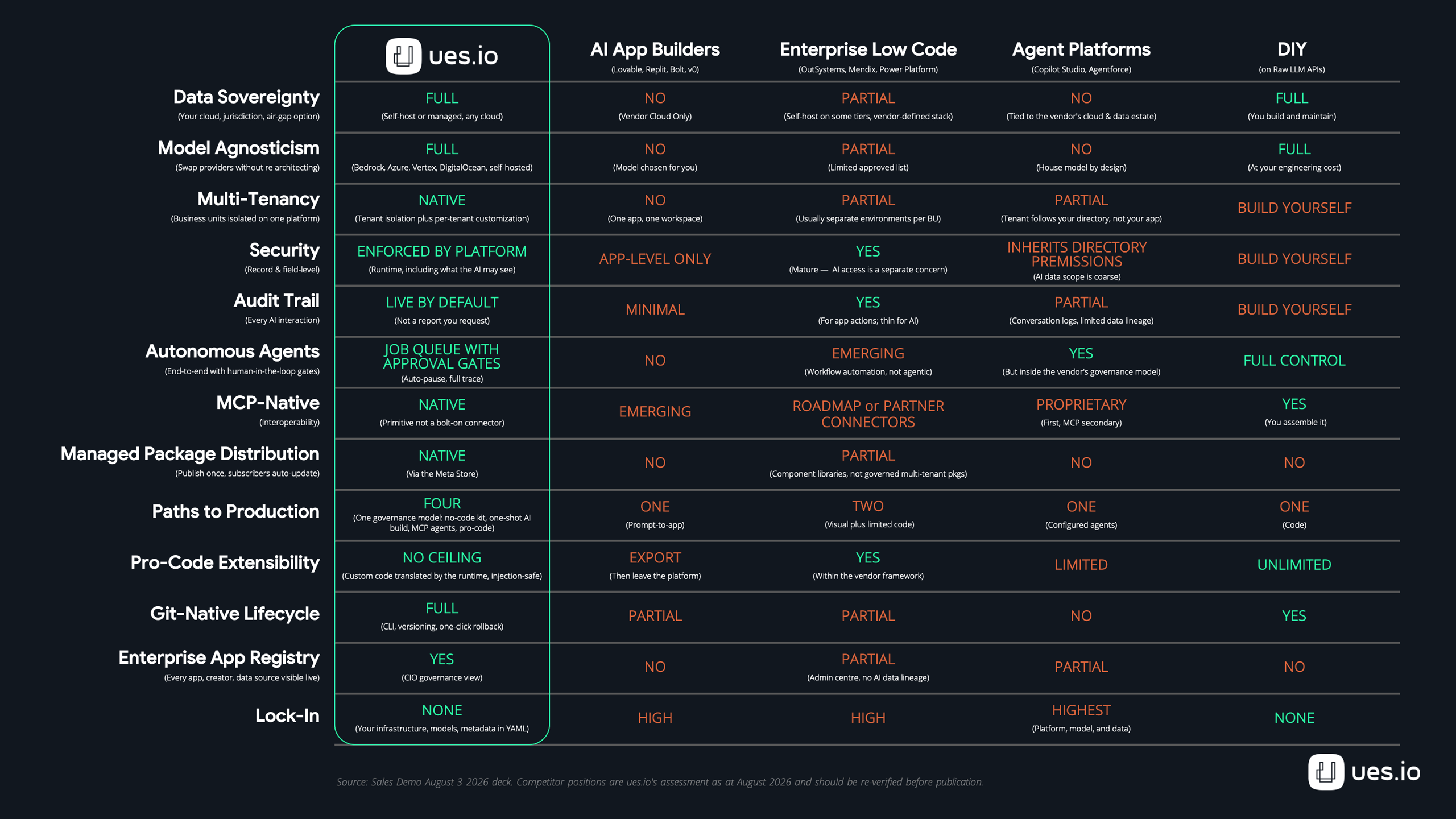Click EMERGING under Enterprise Low Code

868,354
